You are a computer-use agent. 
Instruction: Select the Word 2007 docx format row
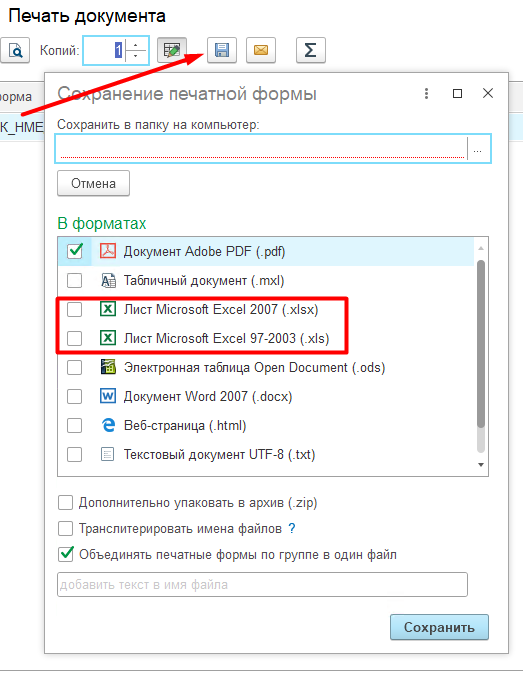pyautogui.click(x=266, y=396)
